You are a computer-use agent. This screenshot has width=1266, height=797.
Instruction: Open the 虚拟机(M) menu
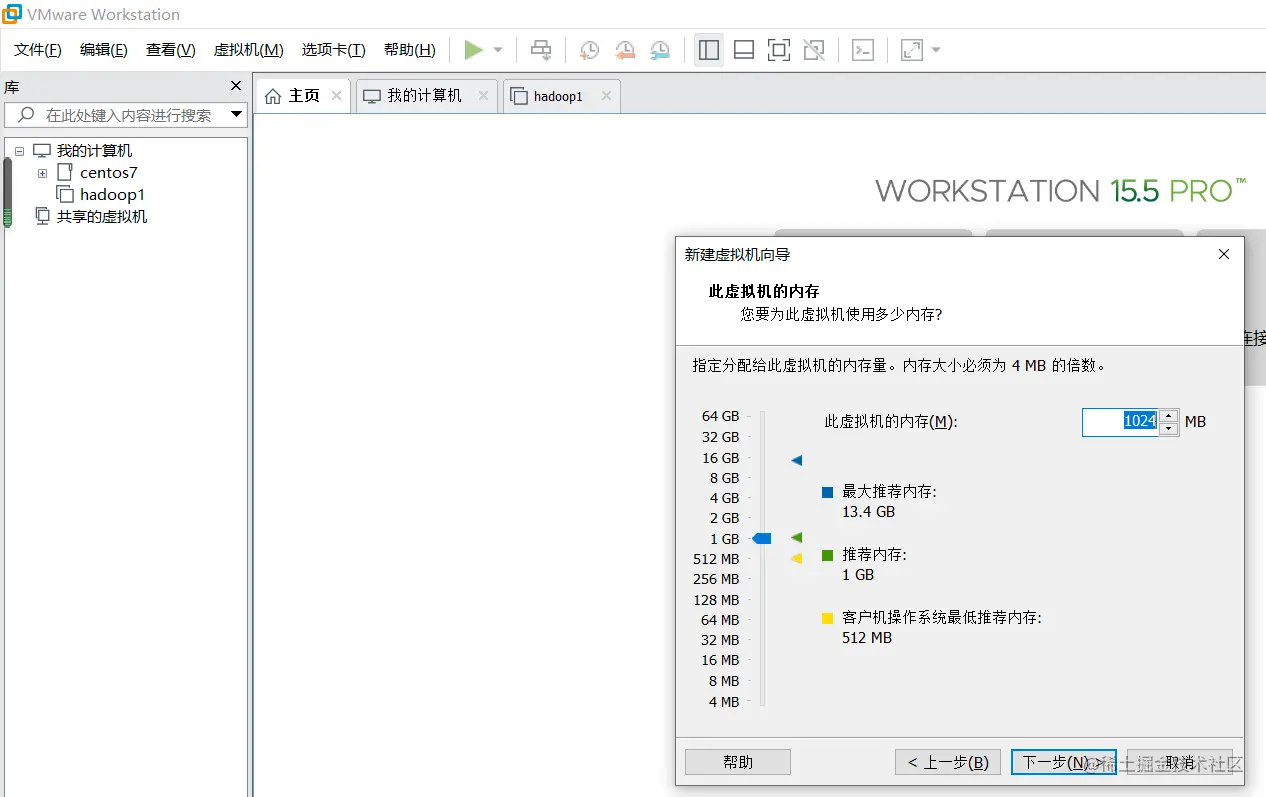click(x=249, y=50)
